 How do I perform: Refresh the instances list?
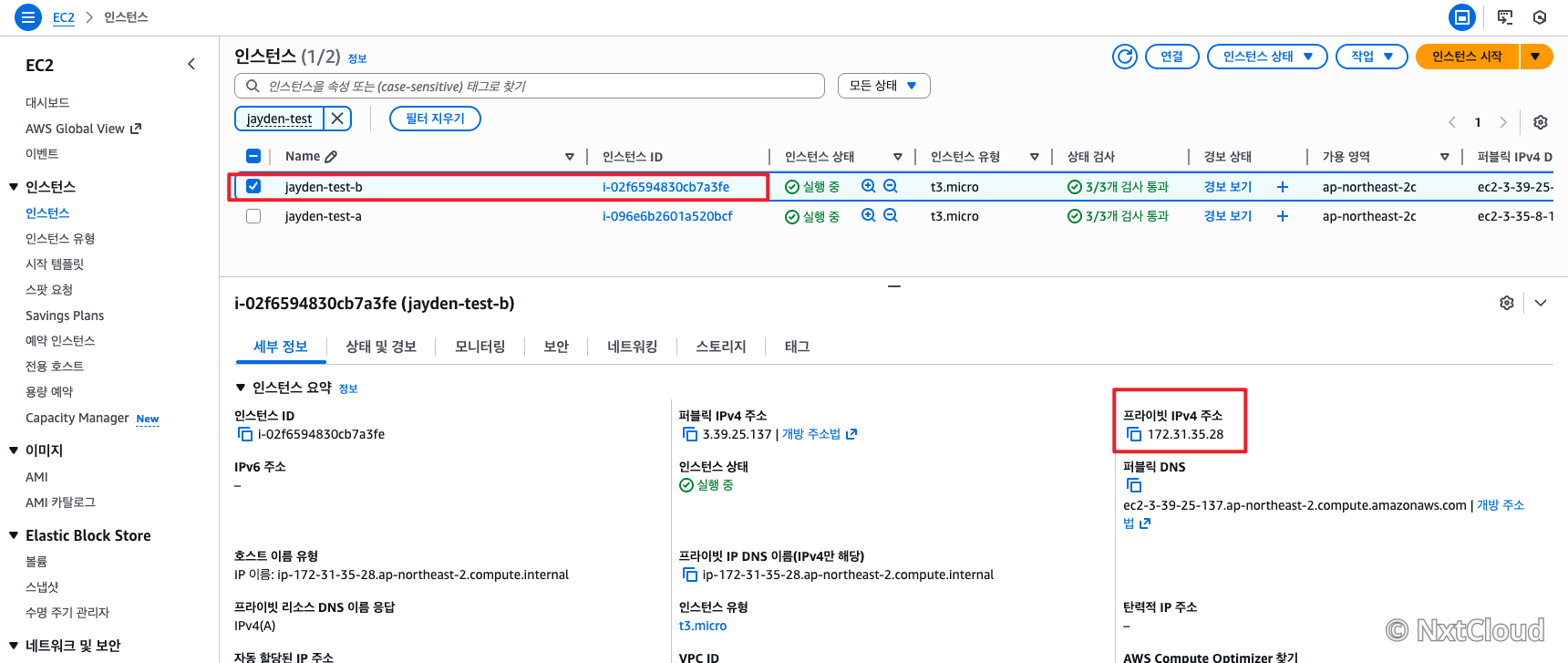point(1125,57)
